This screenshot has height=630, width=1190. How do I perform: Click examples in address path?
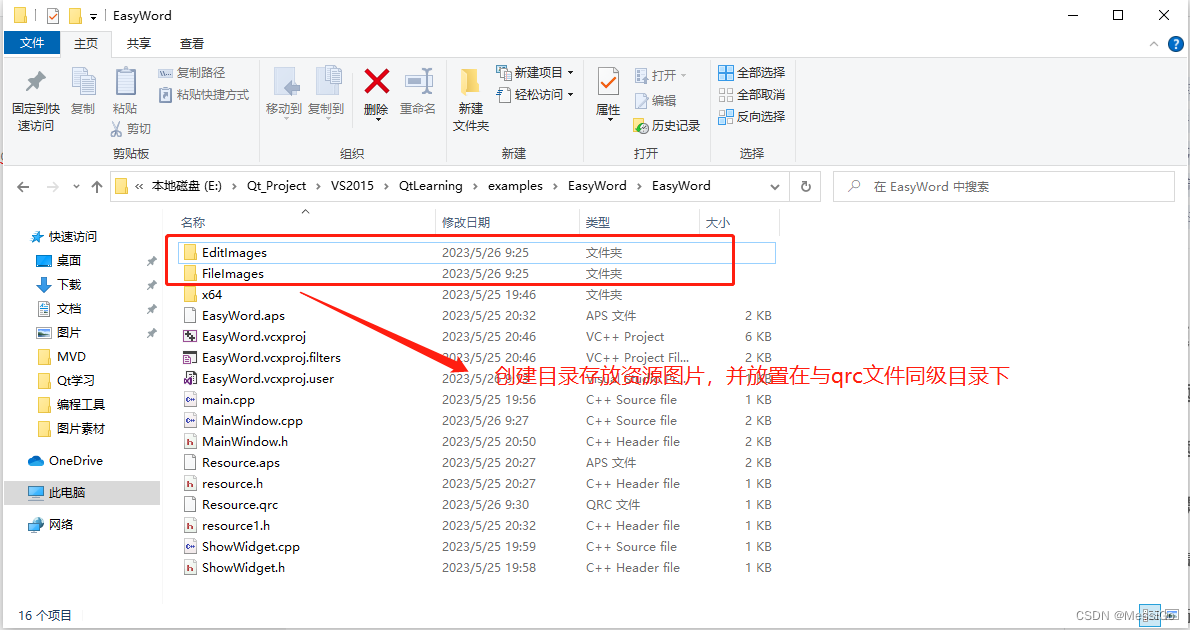point(515,186)
